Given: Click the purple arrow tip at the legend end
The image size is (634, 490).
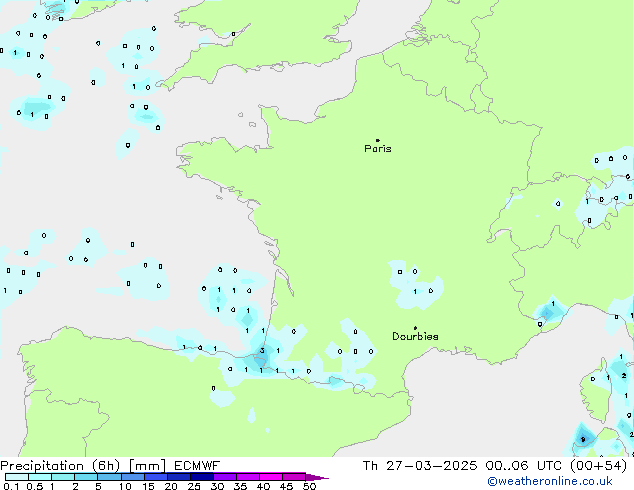Looking at the screenshot, I should click(317, 477).
